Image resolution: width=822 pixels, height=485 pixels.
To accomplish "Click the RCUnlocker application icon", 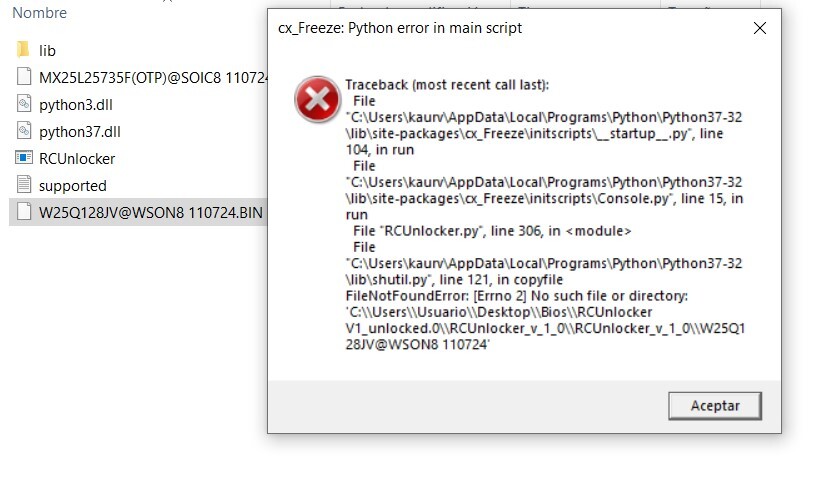I will (24, 158).
